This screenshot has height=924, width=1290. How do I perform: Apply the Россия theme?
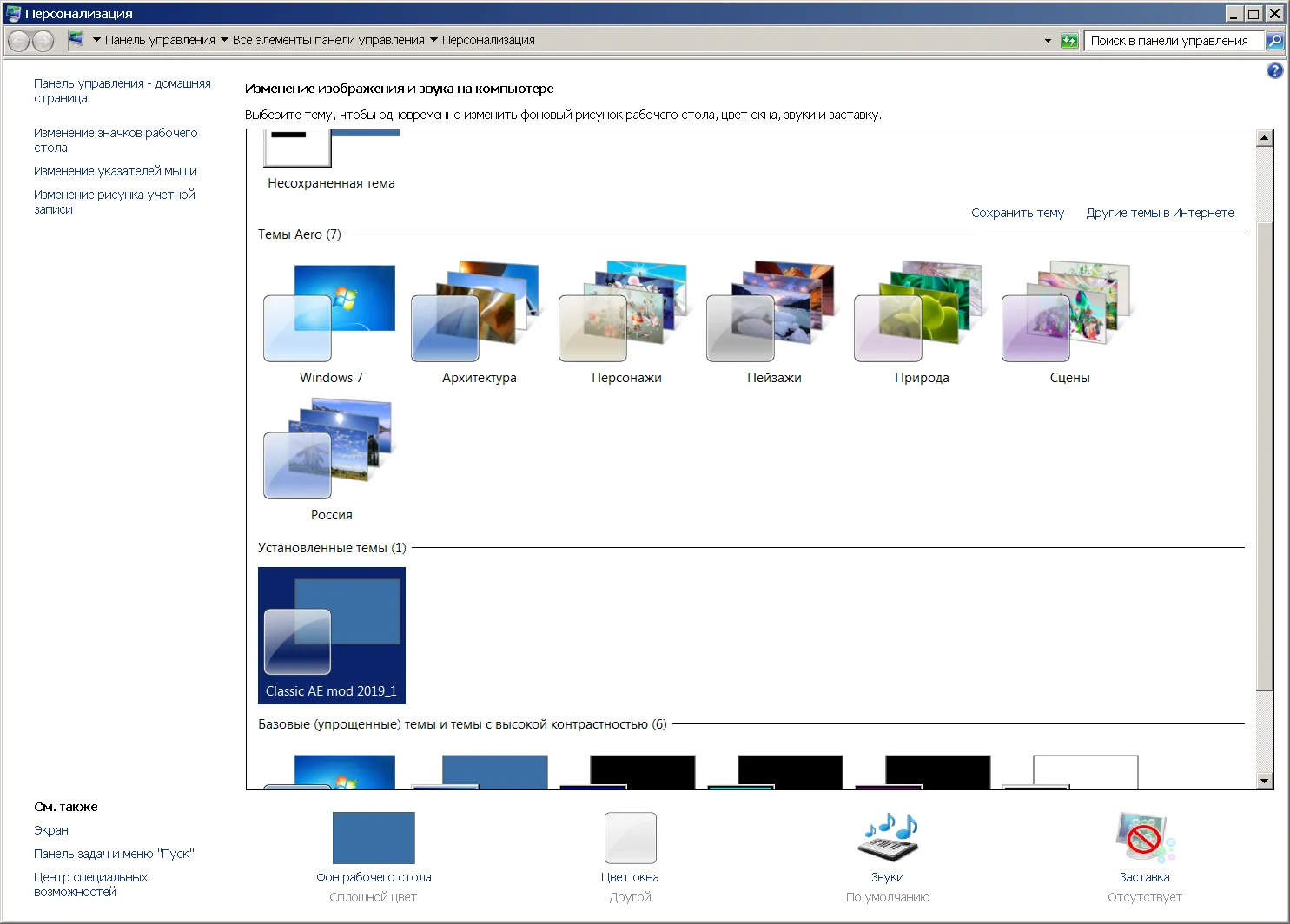331,459
